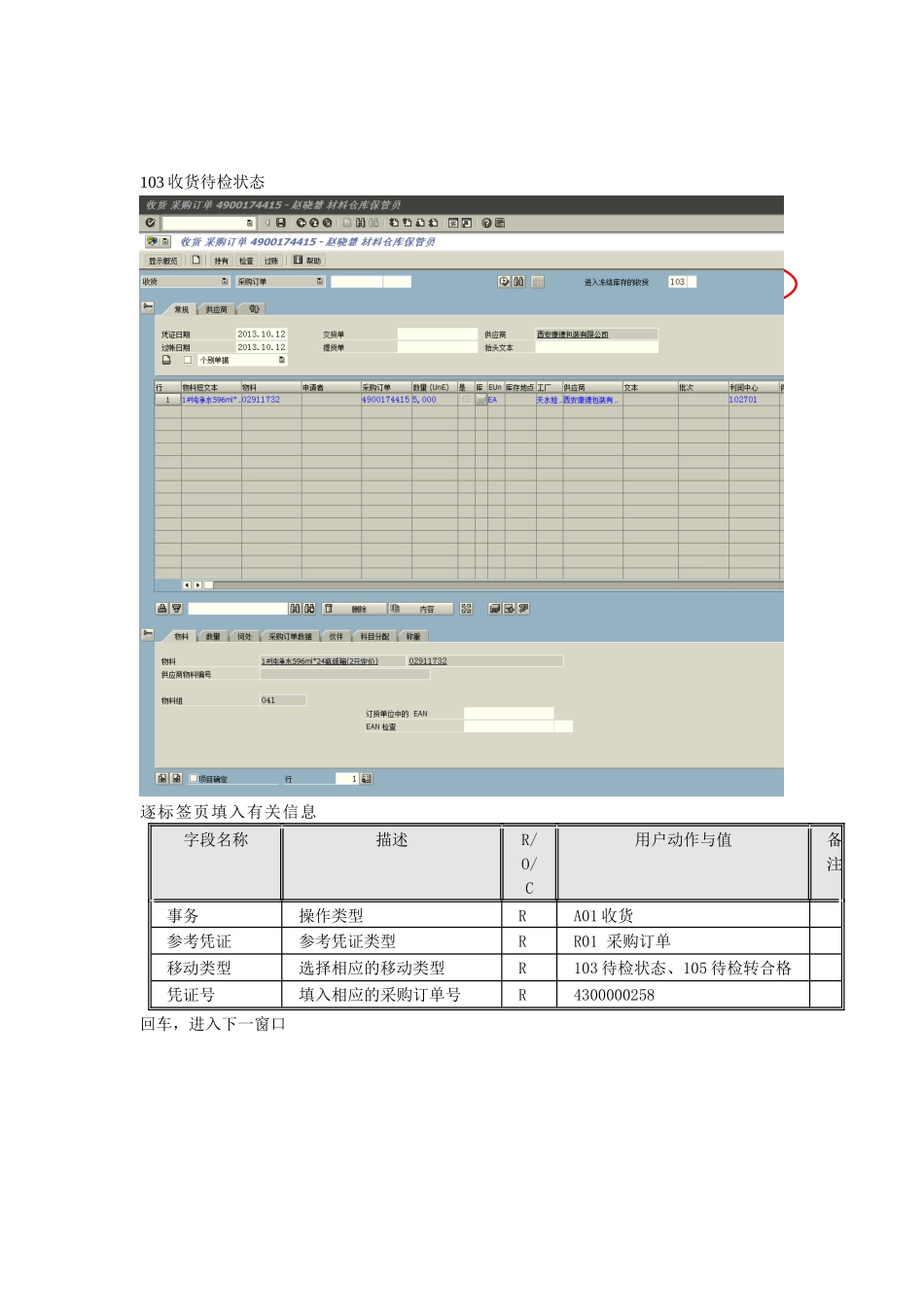Viewport: 924px width, 1307px height.
Task: Click the first icon in the trio after 内容
Action: click(x=495, y=609)
